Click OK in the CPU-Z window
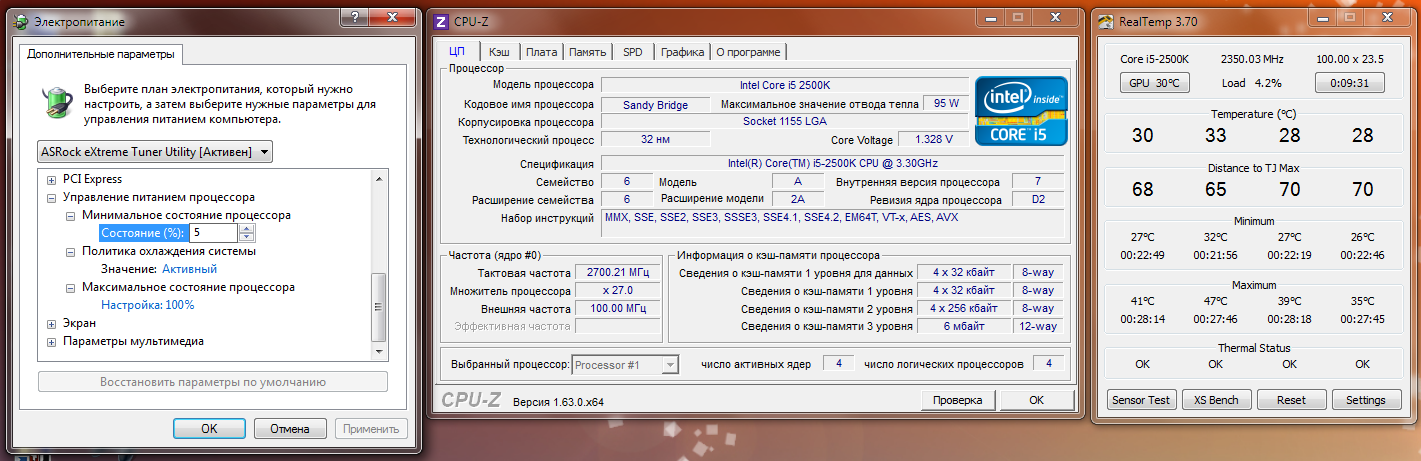This screenshot has height=461, width=1421. click(1036, 400)
